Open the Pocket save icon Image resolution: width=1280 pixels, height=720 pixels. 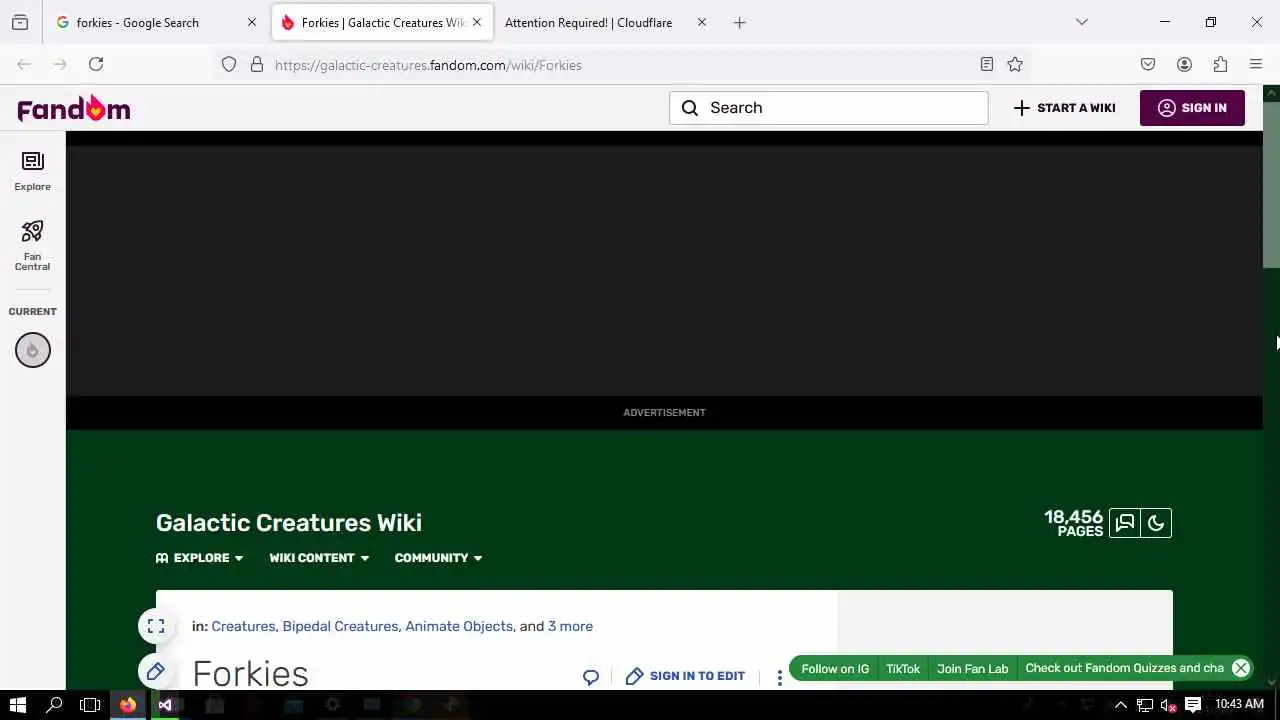click(1148, 64)
